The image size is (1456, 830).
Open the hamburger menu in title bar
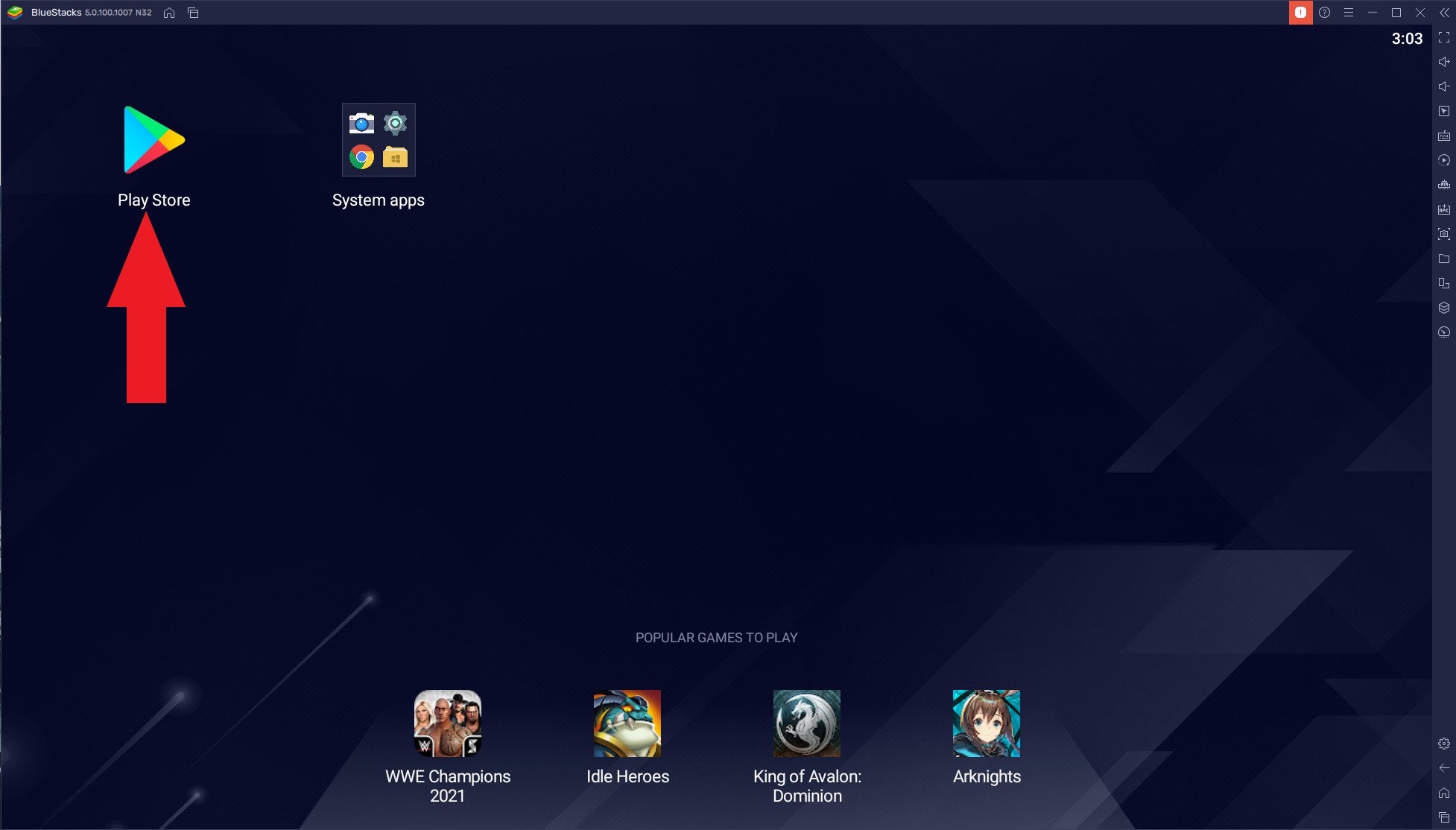tap(1348, 13)
